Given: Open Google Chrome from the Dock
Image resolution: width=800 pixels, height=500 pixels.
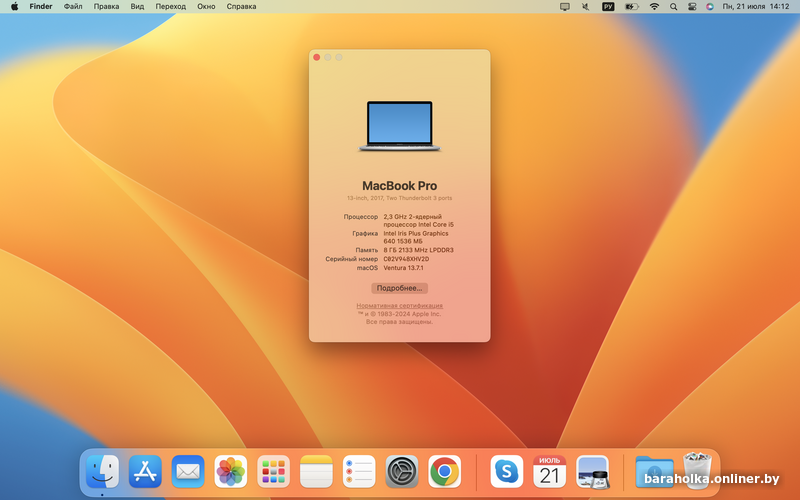Looking at the screenshot, I should coord(444,471).
